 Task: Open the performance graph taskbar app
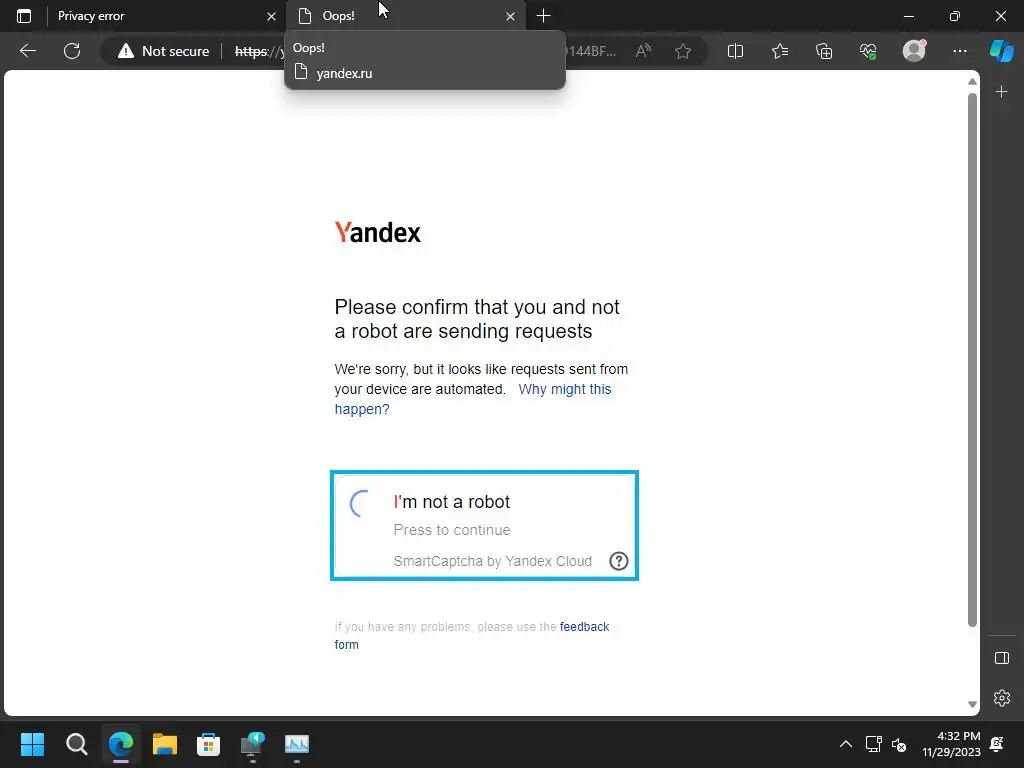pos(296,744)
